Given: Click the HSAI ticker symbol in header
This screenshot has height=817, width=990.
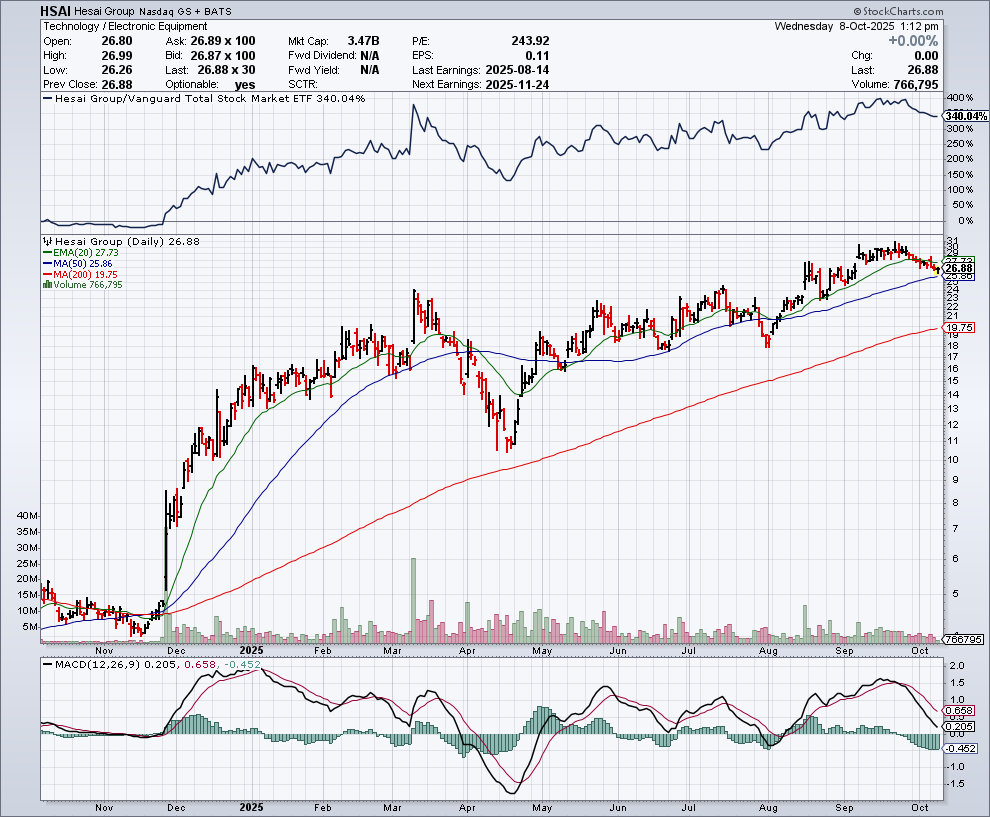Looking at the screenshot, I should [x=57, y=11].
